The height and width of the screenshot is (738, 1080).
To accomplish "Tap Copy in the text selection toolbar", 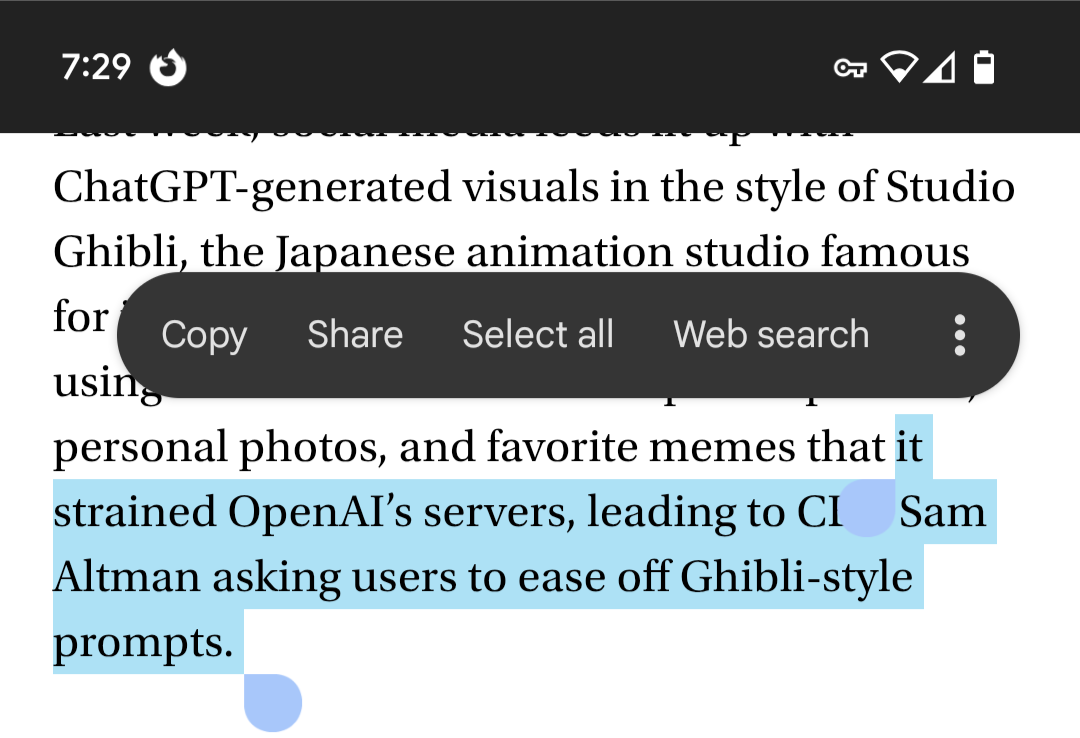I will 204,335.
